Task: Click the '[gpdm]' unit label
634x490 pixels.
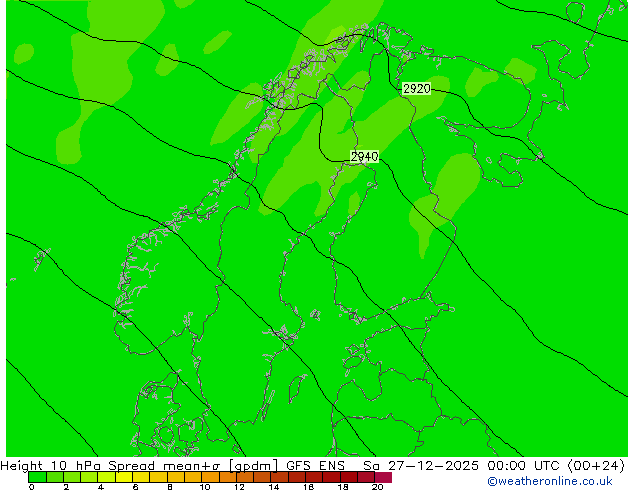Action: [254, 466]
